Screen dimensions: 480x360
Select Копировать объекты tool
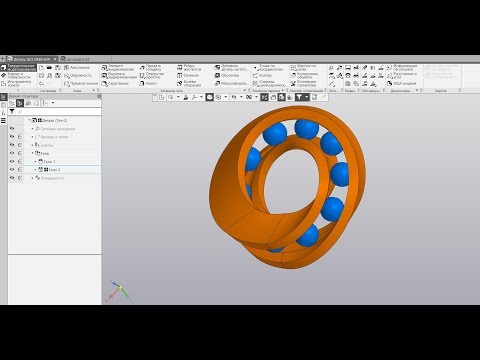pyautogui.click(x=305, y=76)
